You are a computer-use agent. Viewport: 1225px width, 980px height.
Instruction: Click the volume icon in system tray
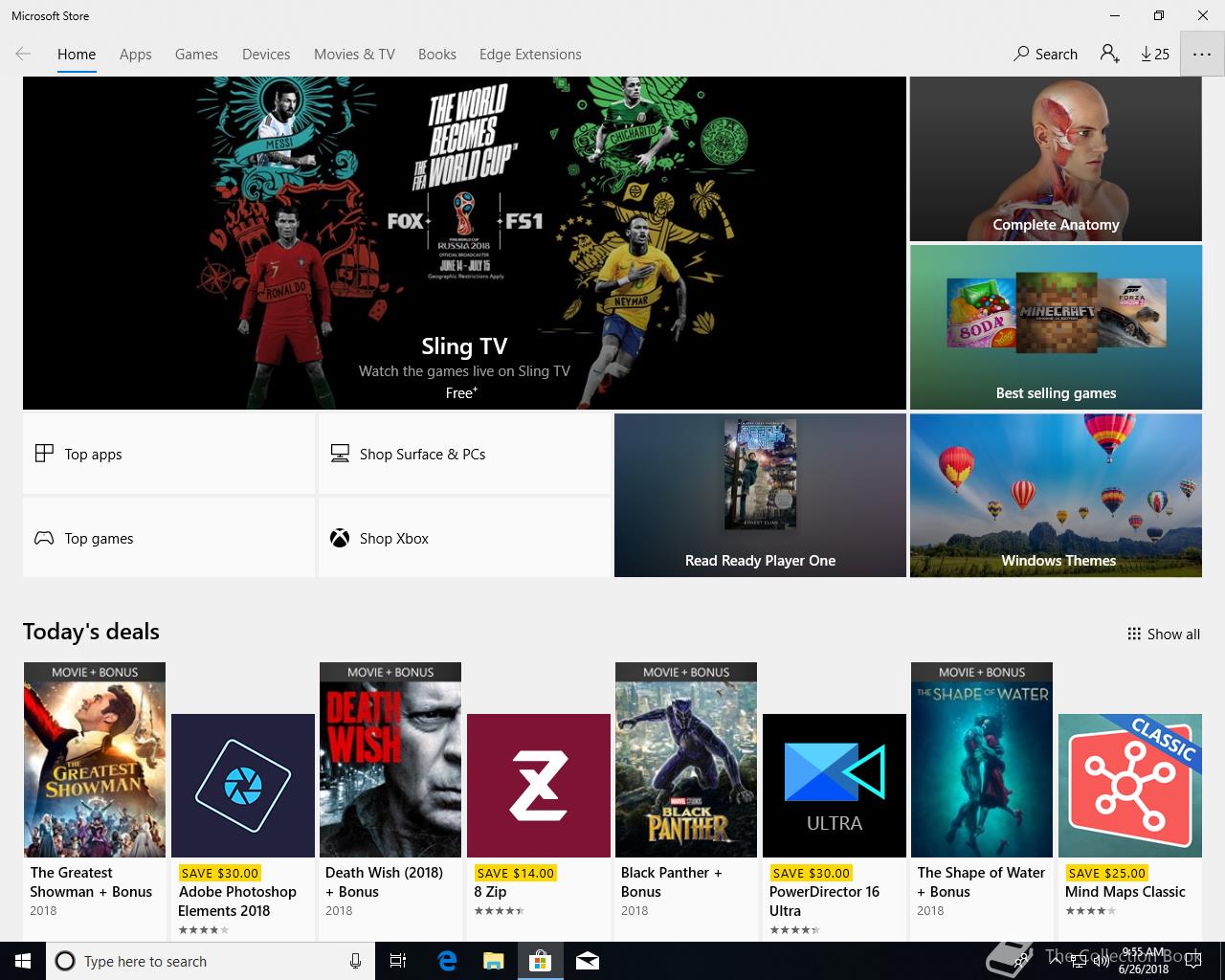1103,961
